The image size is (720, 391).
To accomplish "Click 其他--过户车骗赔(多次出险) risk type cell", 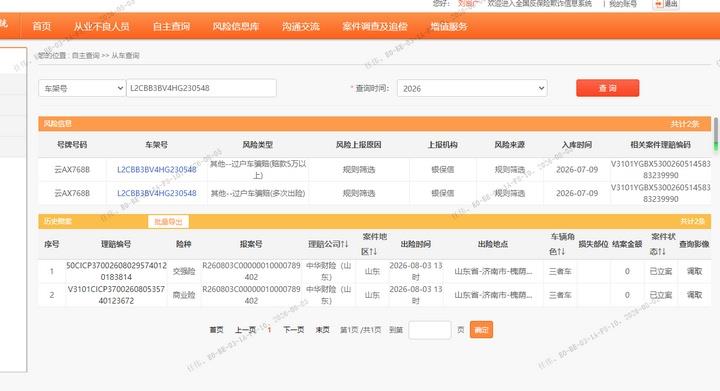I will tap(258, 193).
